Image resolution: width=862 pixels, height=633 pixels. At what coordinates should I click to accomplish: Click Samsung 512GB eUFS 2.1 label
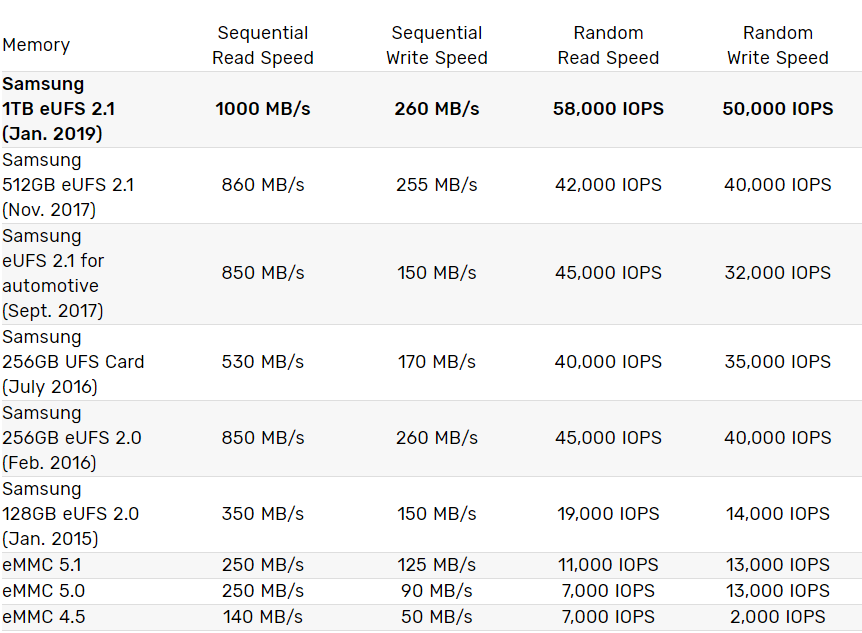coord(68,185)
